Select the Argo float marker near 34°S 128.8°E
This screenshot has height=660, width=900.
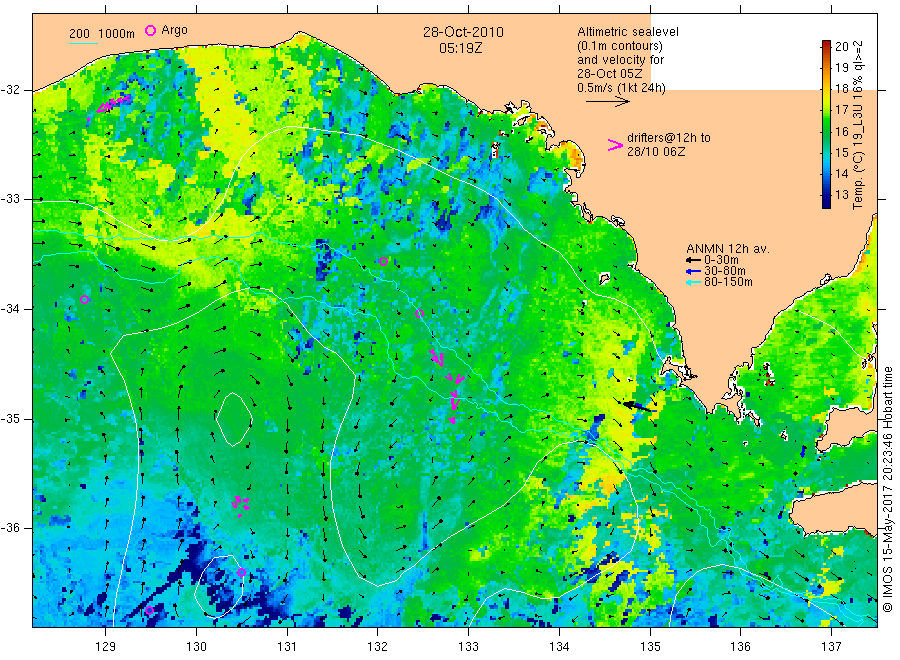(x=85, y=299)
